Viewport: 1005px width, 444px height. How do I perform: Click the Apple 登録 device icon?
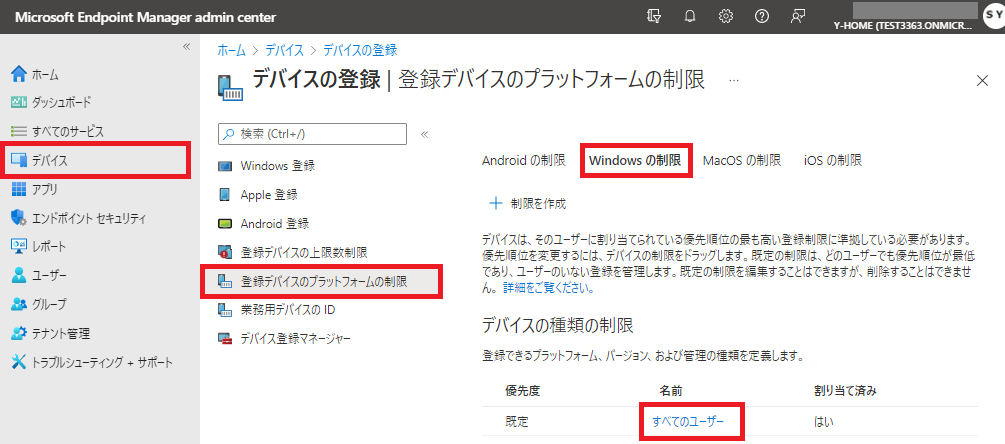[225, 194]
